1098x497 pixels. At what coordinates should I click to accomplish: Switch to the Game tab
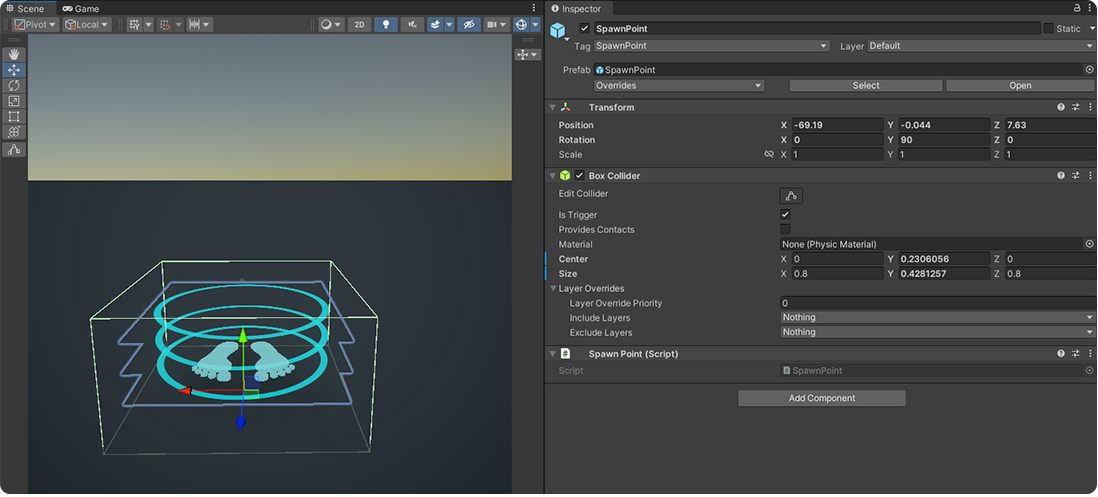pos(81,8)
